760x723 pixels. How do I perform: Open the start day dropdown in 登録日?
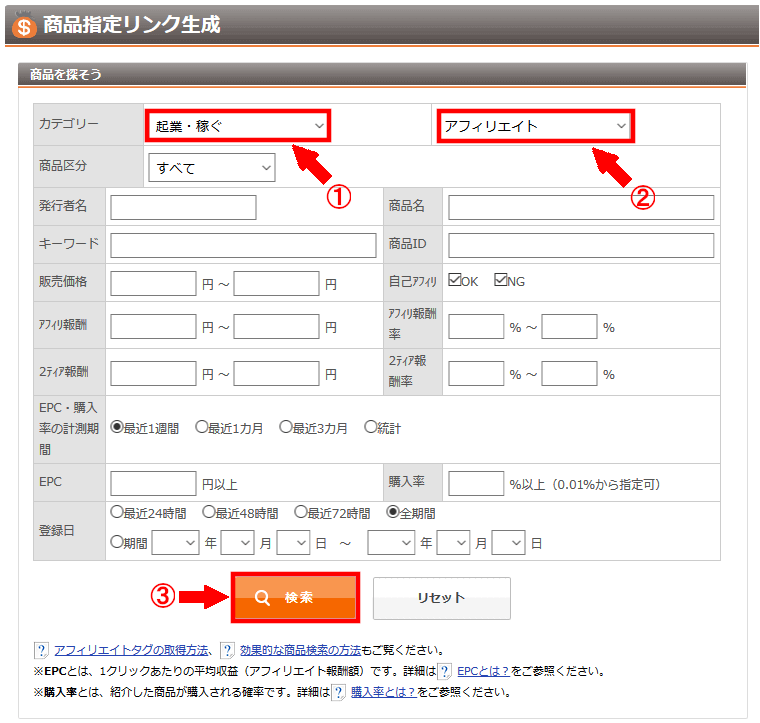[x=293, y=542]
